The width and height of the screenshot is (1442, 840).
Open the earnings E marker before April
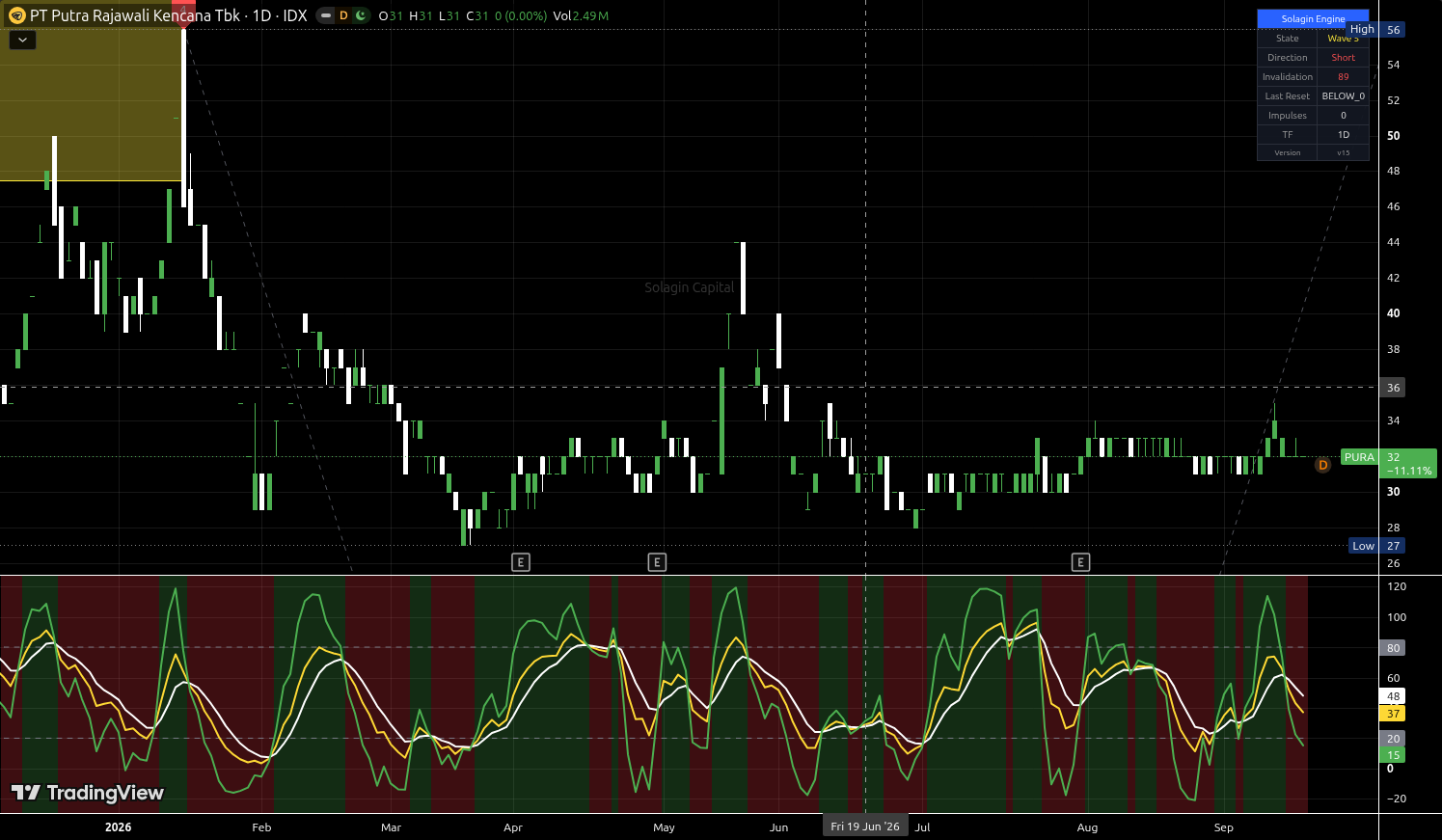[521, 562]
